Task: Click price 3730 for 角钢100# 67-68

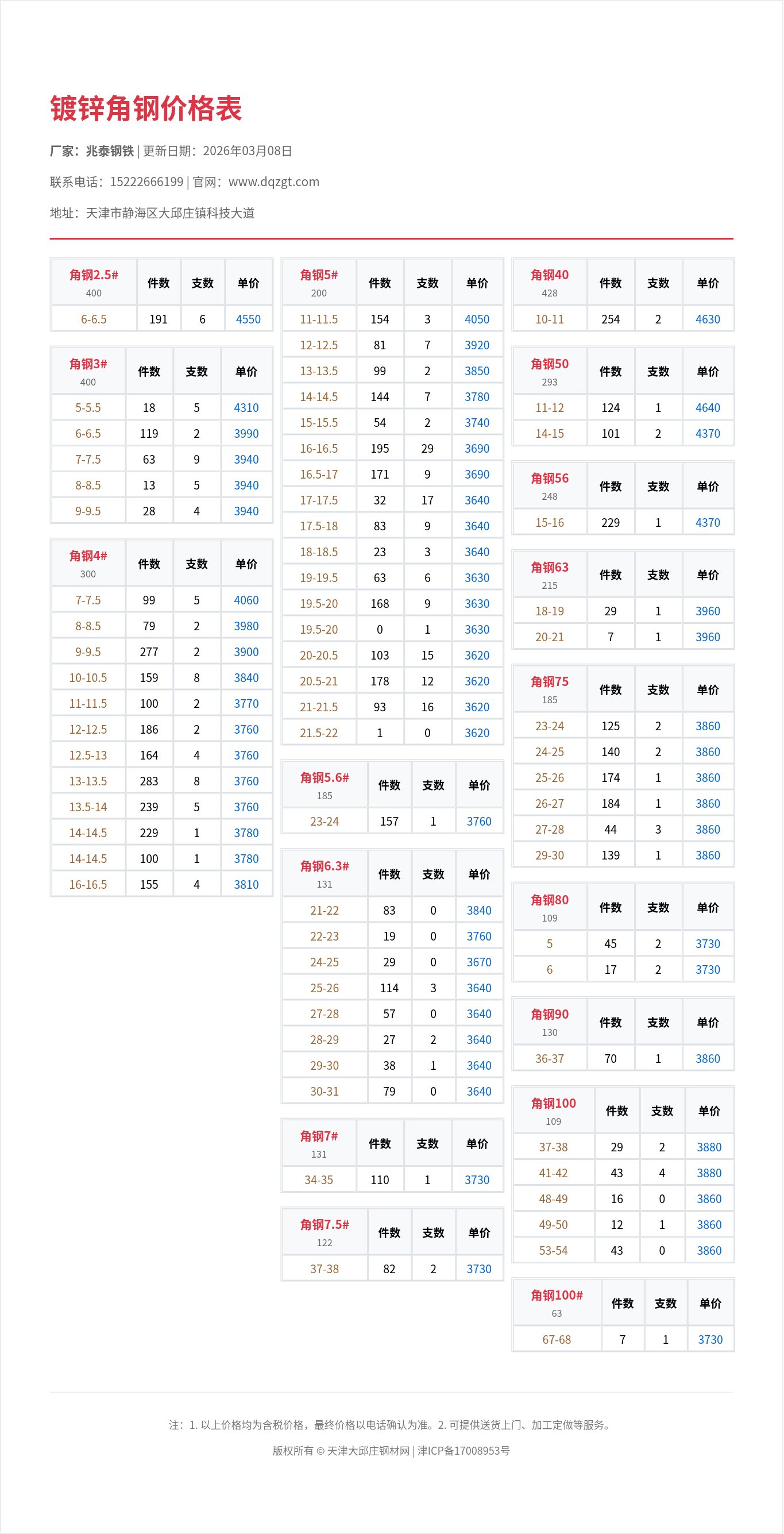Action: 711,1340
